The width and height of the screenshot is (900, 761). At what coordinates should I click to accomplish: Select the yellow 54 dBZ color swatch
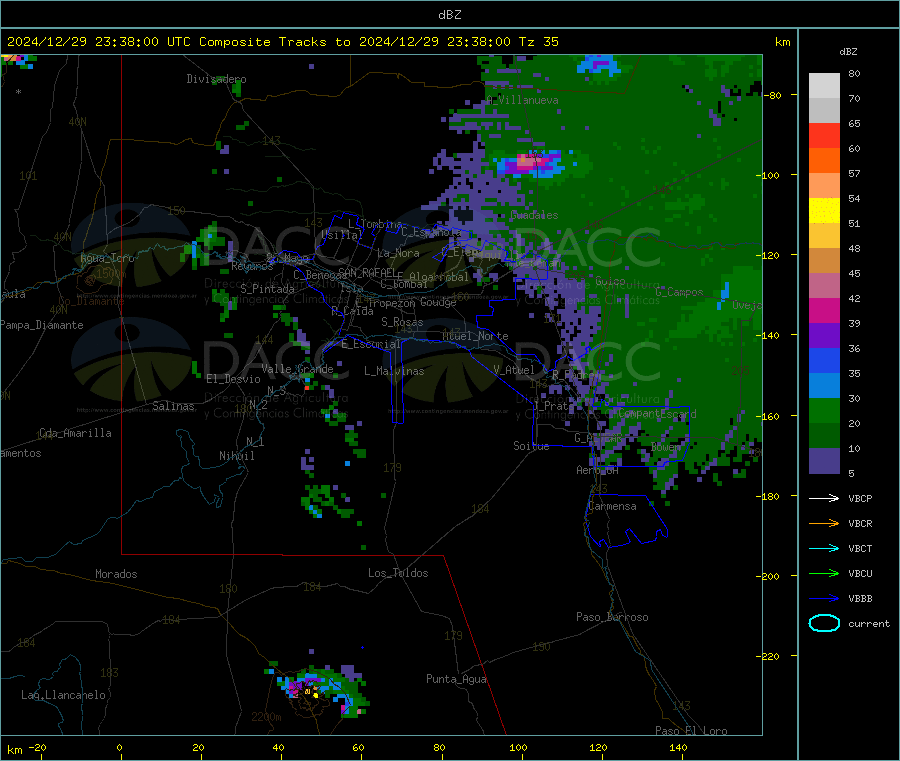[824, 211]
